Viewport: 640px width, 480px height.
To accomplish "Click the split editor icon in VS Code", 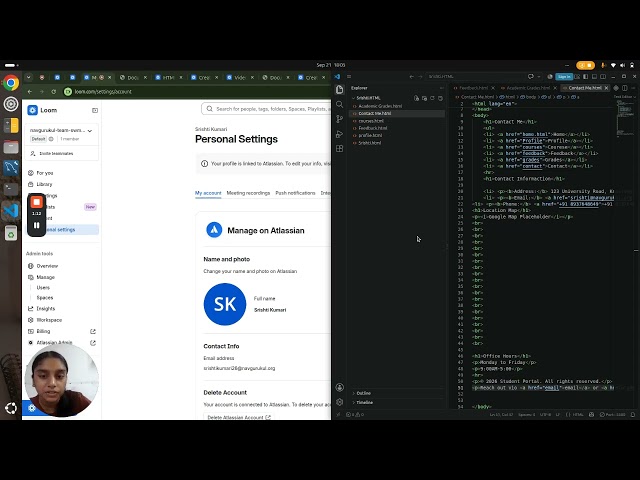I will [624, 88].
